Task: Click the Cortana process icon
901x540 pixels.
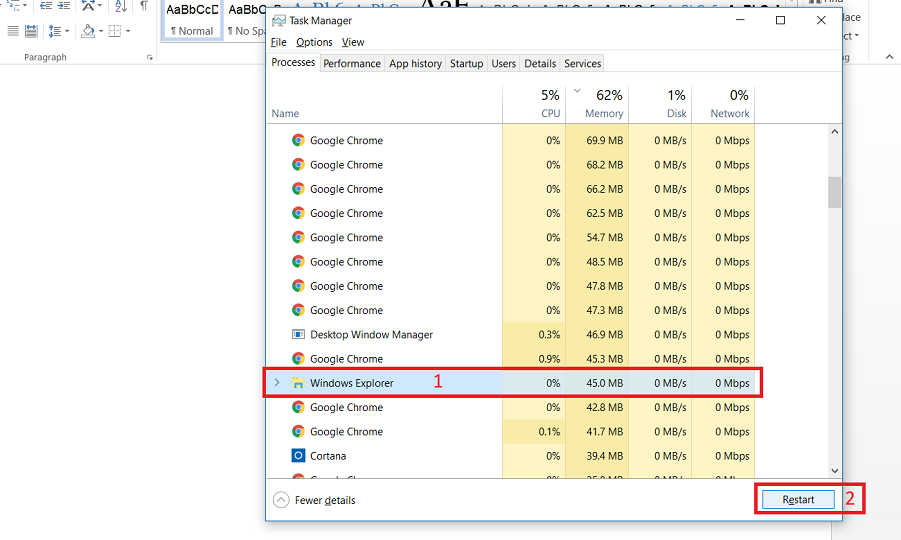Action: tap(298, 456)
